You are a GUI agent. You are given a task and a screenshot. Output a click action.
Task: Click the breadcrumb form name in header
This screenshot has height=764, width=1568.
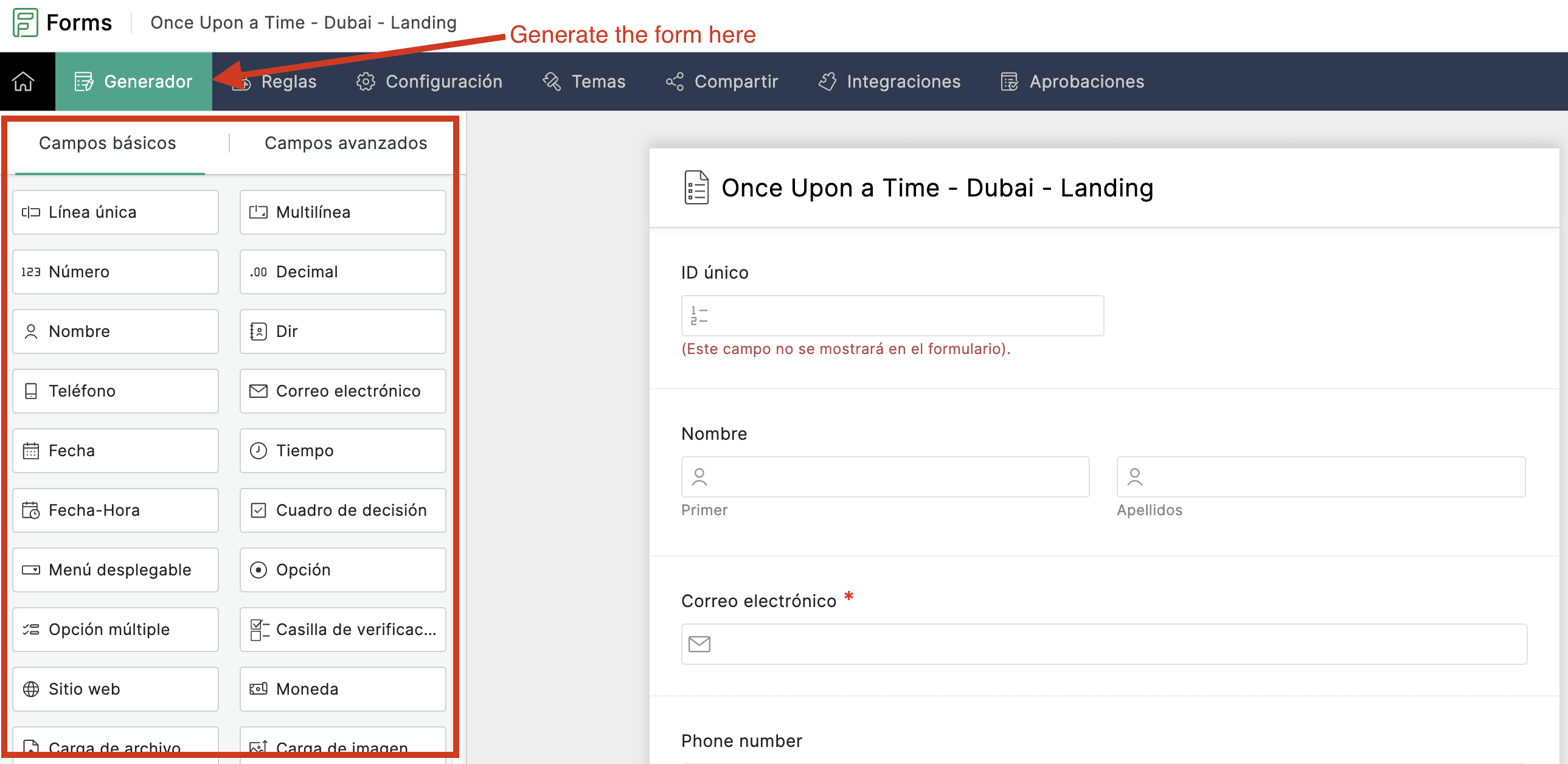coord(303,23)
